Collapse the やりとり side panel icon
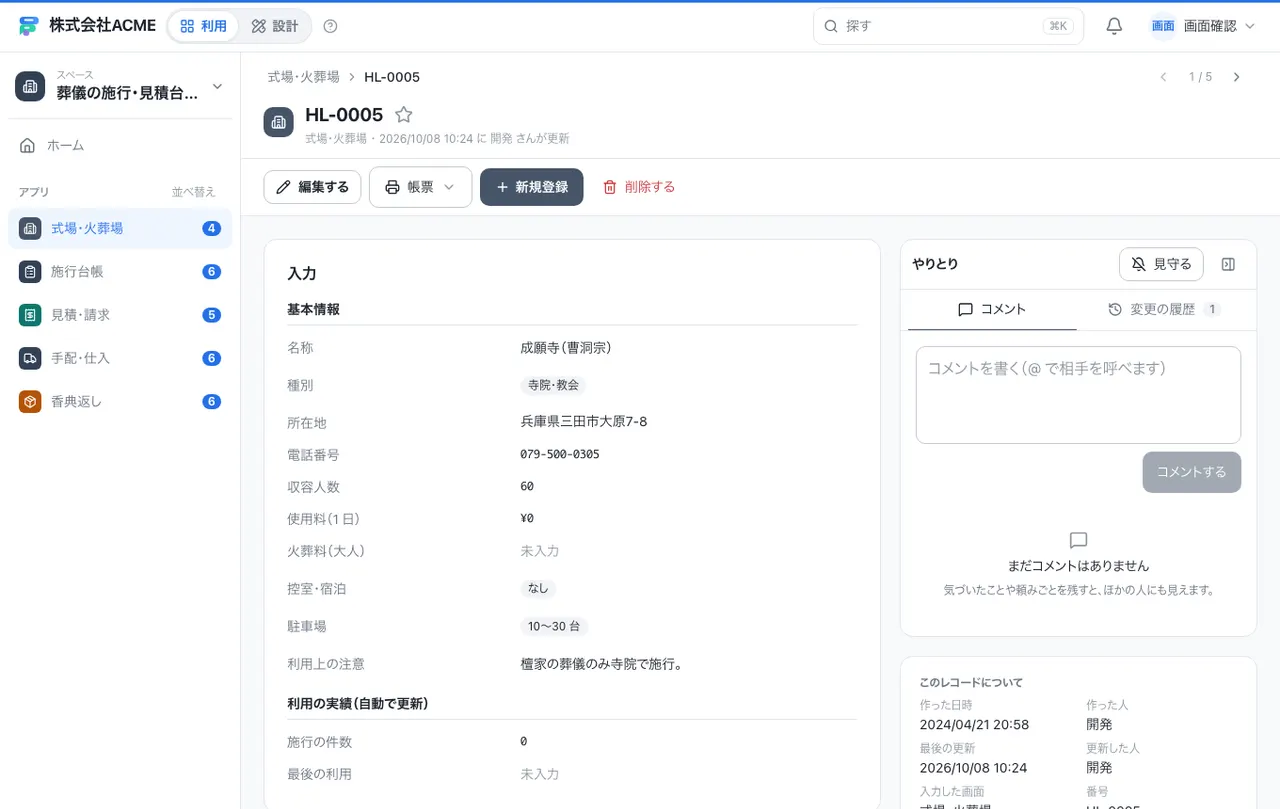1280x809 pixels. [1229, 264]
